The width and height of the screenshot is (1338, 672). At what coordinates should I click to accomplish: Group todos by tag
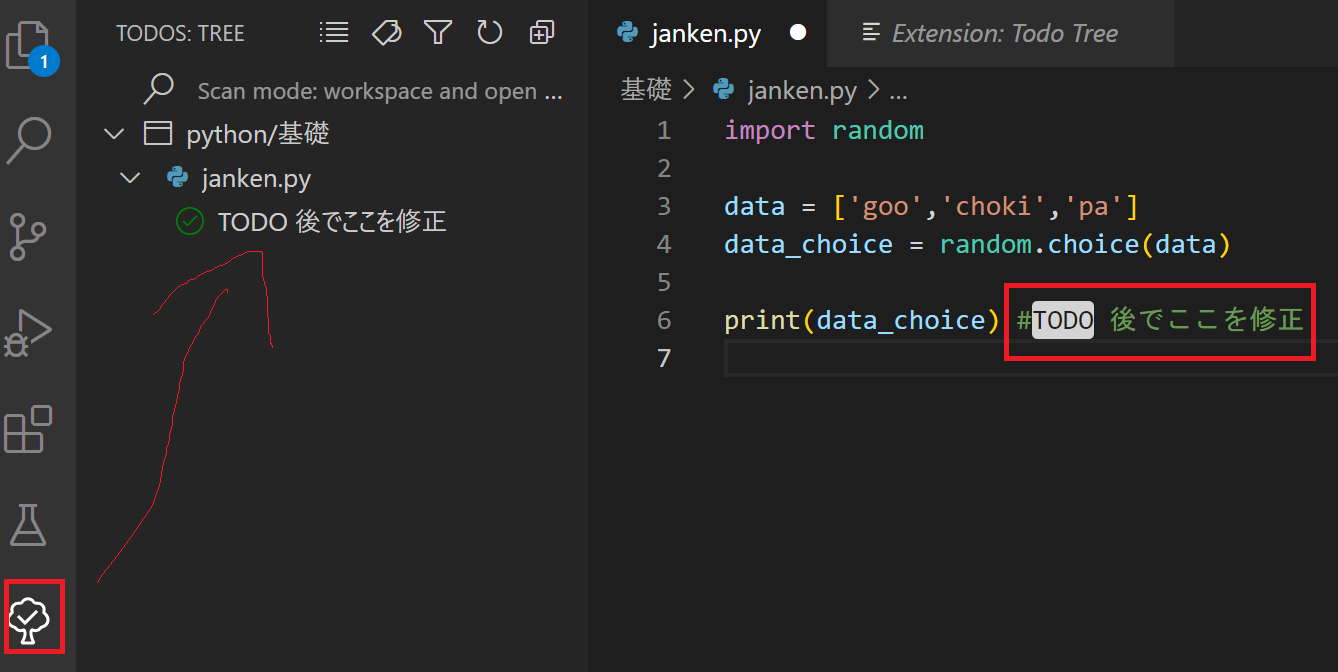(x=386, y=31)
